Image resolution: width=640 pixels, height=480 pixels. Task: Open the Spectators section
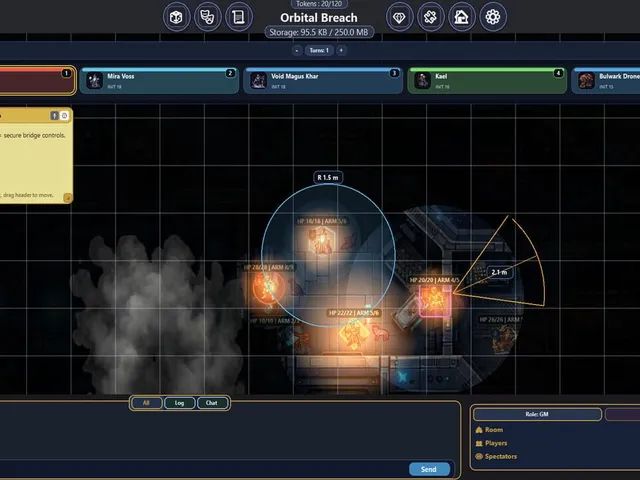(496, 457)
